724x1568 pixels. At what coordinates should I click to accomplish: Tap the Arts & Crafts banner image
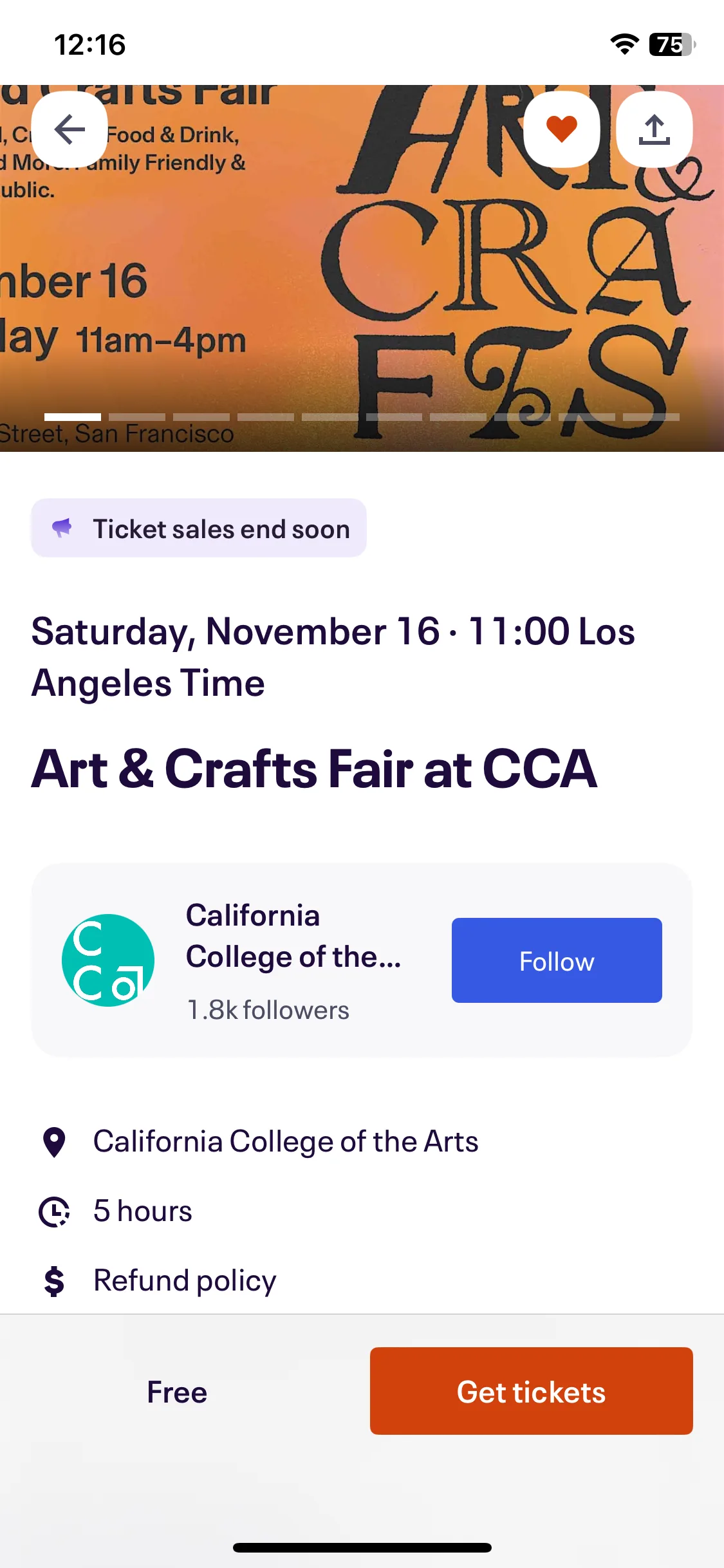click(362, 268)
